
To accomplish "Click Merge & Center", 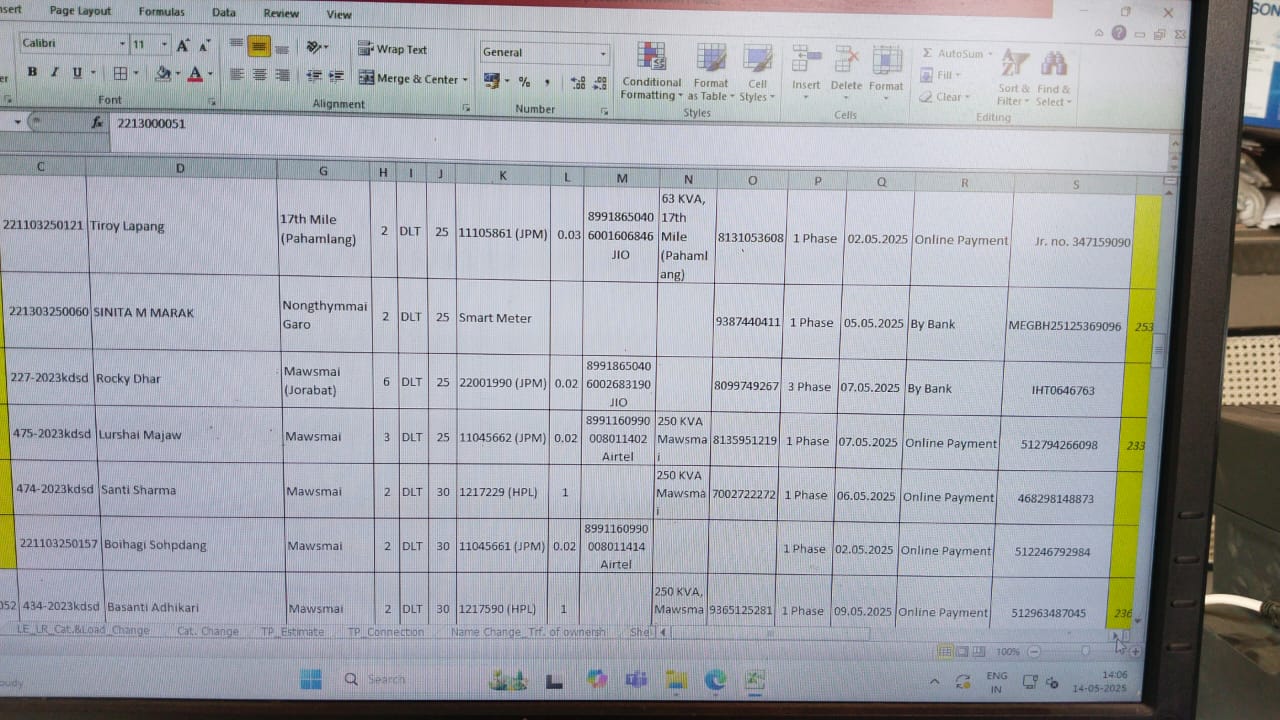I will tap(408, 78).
